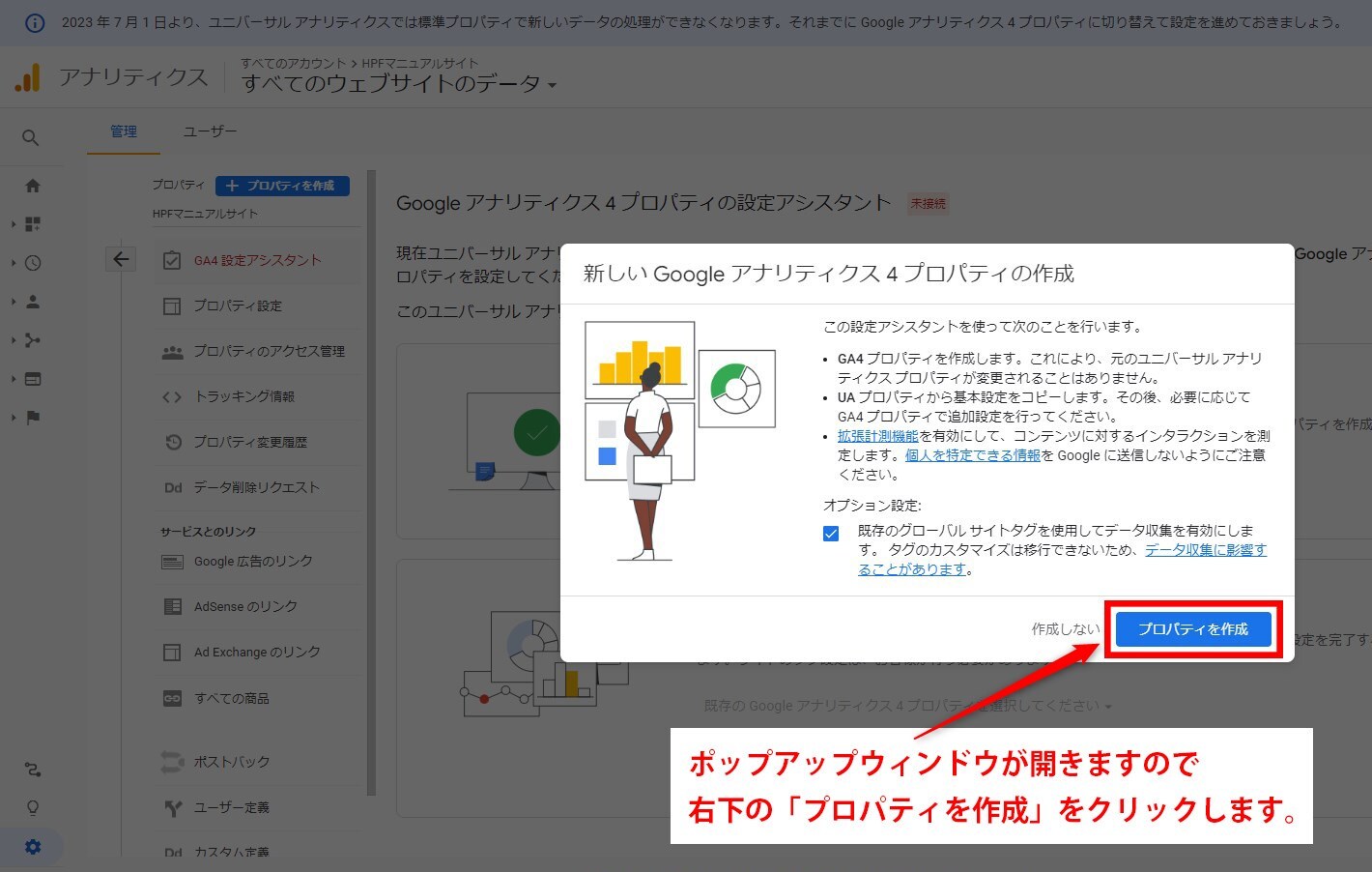Open the Conversions flag icon
The image size is (1372, 872).
click(x=33, y=418)
